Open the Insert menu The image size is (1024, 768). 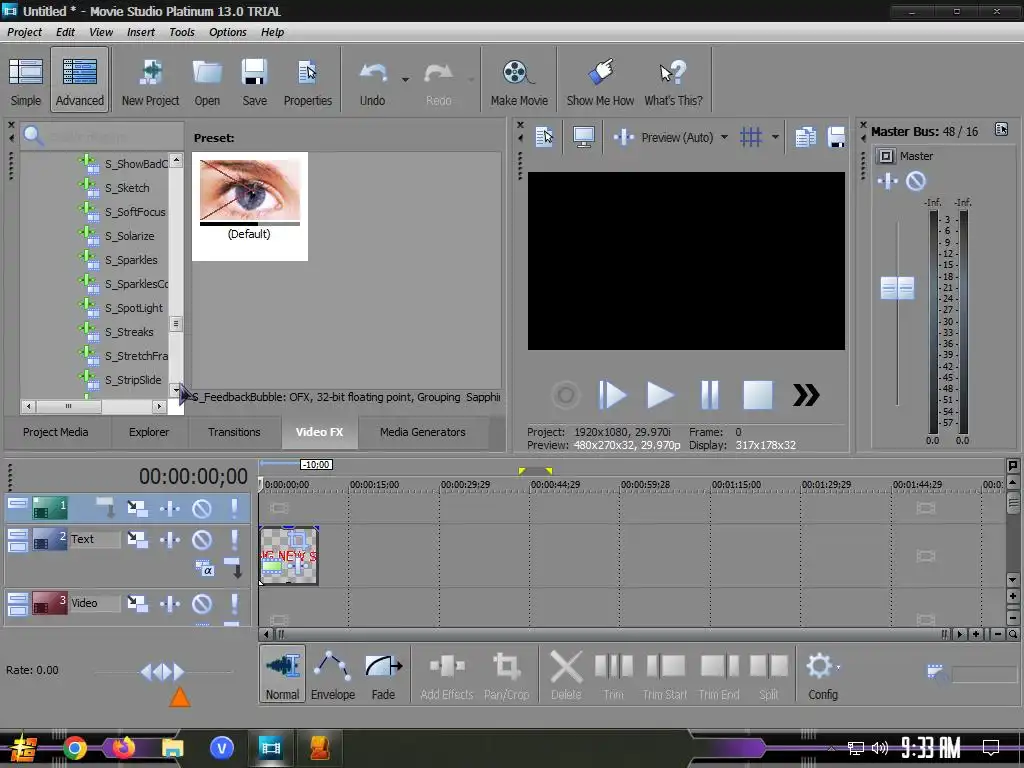(140, 32)
